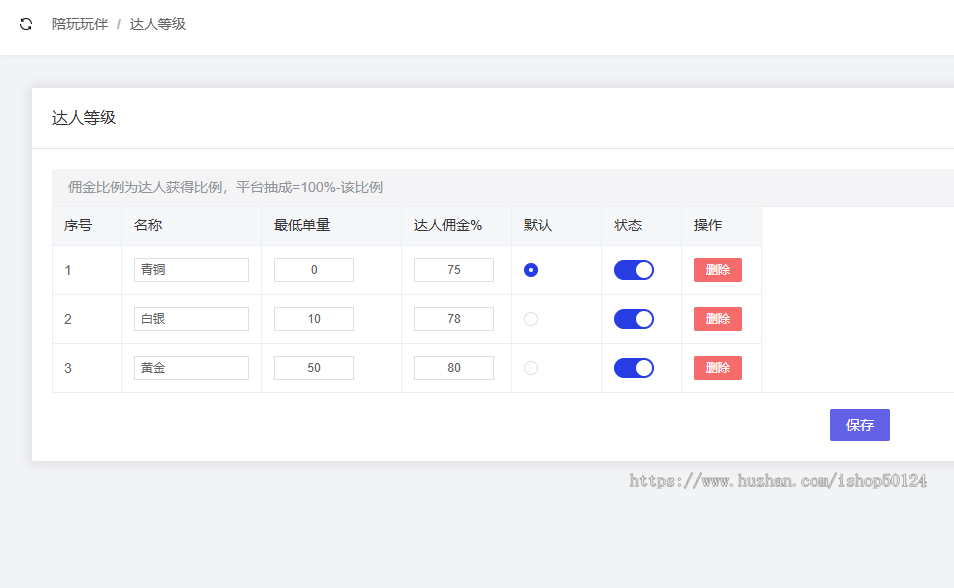Click the 佣金比例 hint text
The width and height of the screenshot is (954, 588).
(x=225, y=187)
